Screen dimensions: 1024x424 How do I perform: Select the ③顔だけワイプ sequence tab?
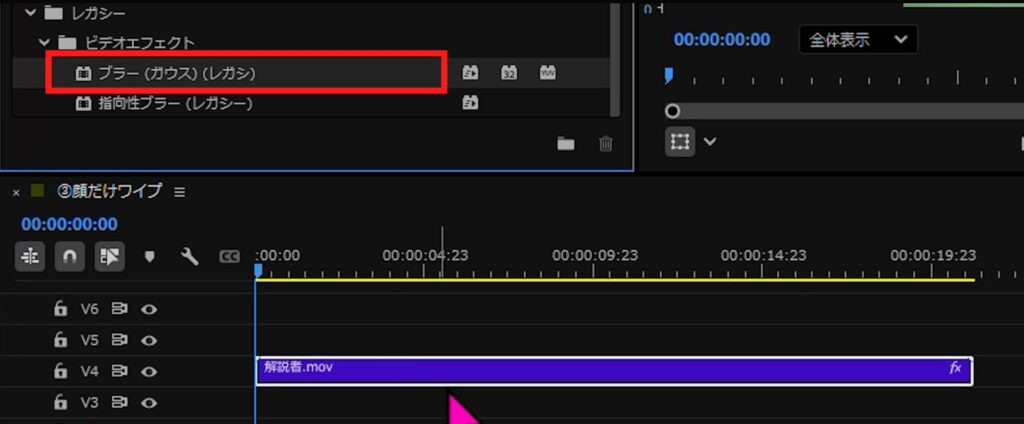click(x=109, y=191)
